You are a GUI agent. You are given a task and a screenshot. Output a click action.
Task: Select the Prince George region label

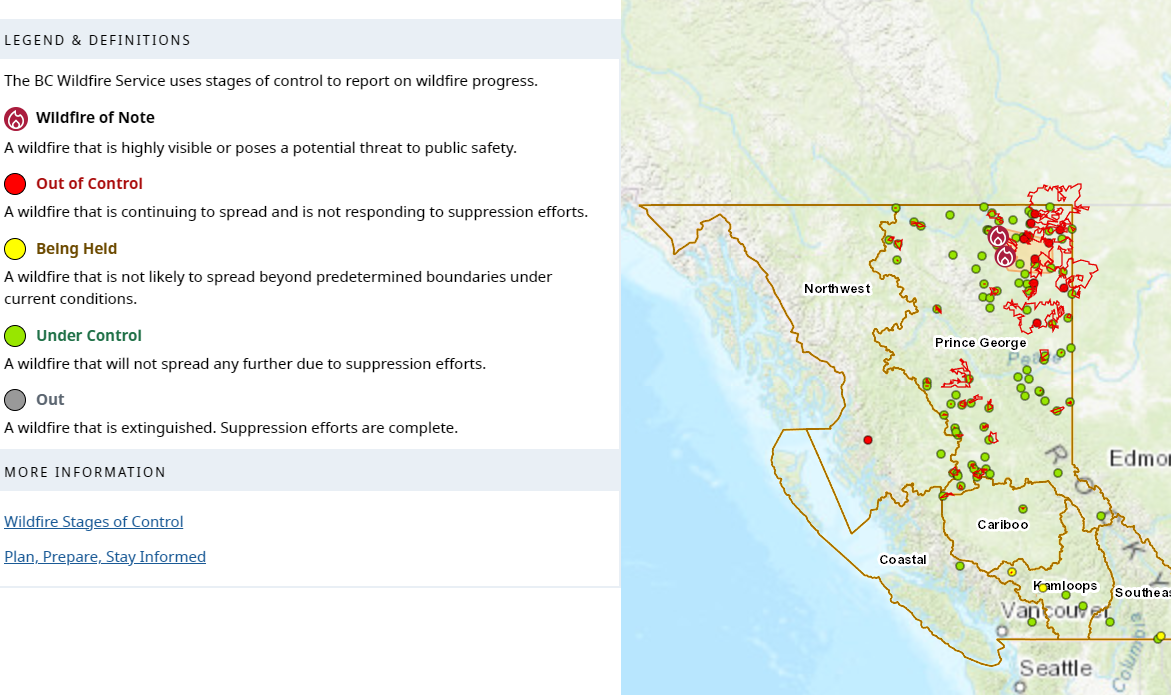(980, 343)
